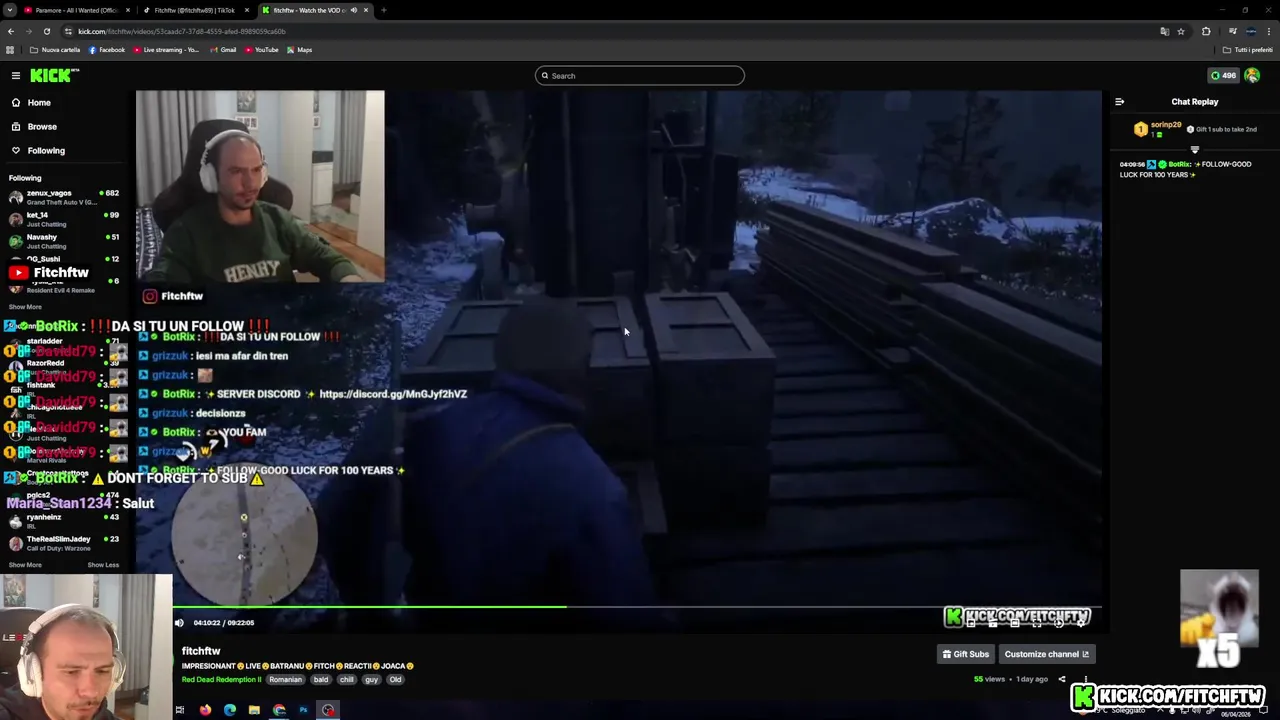The image size is (1280, 720).
Task: Select Navashy in the Following list
Action: 62,241
